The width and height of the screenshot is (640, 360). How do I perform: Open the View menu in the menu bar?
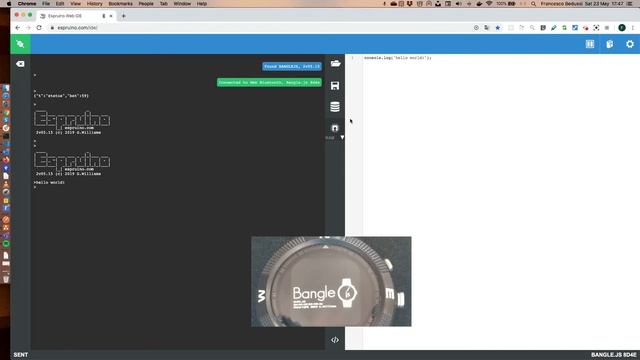pyautogui.click(x=76, y=4)
